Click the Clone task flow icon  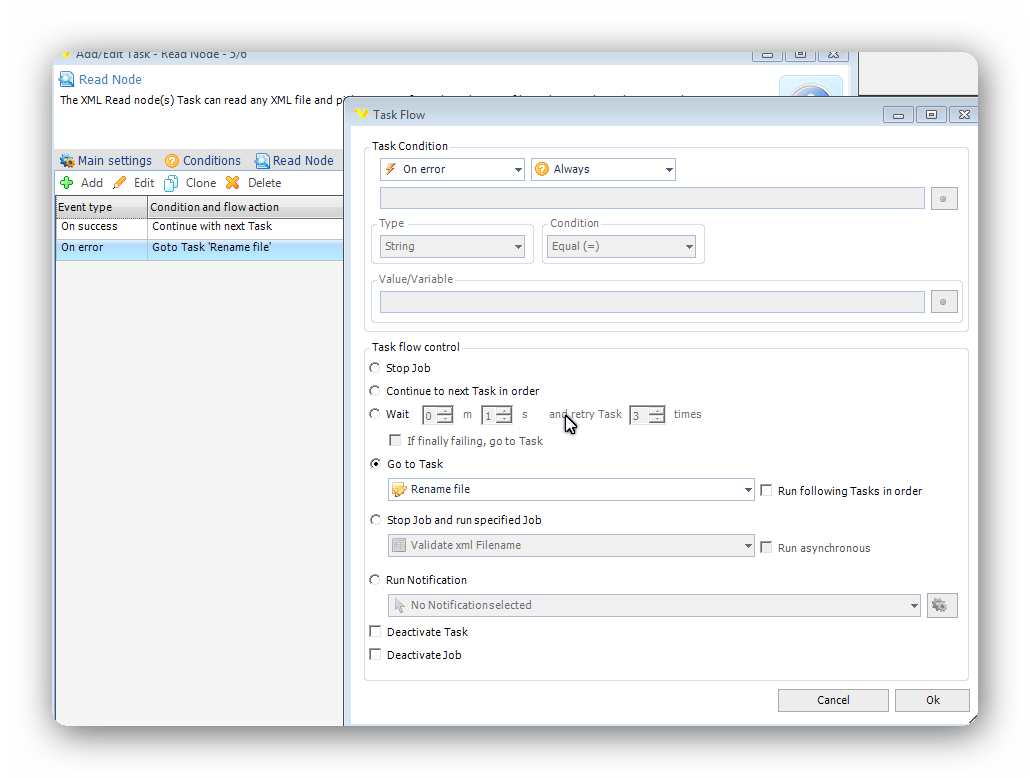pos(172,183)
